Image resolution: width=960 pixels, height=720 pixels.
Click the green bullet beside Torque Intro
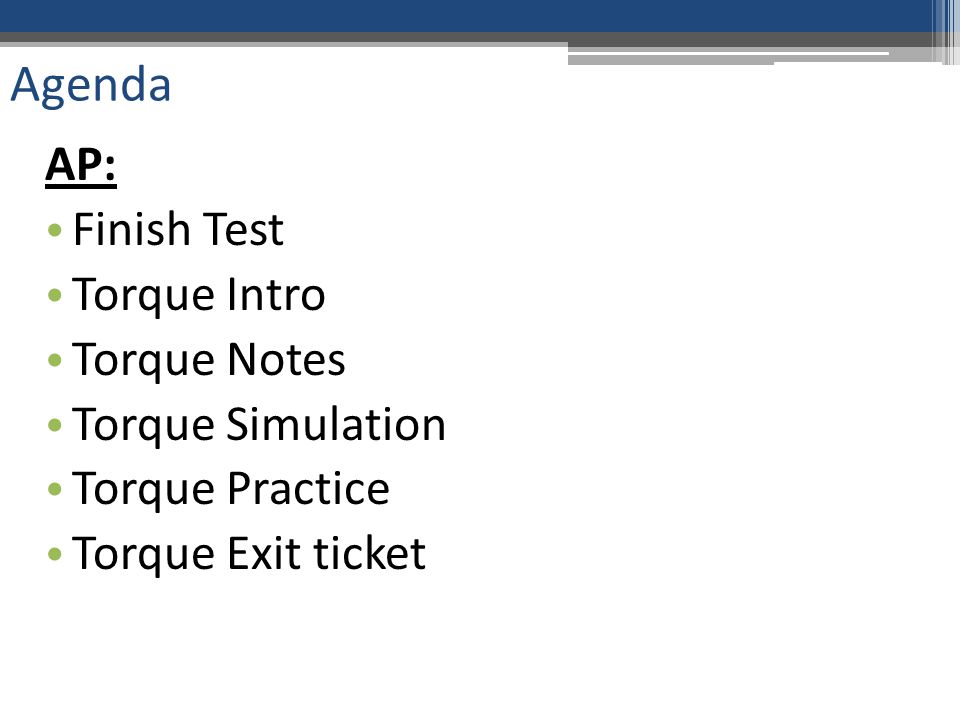tap(54, 295)
